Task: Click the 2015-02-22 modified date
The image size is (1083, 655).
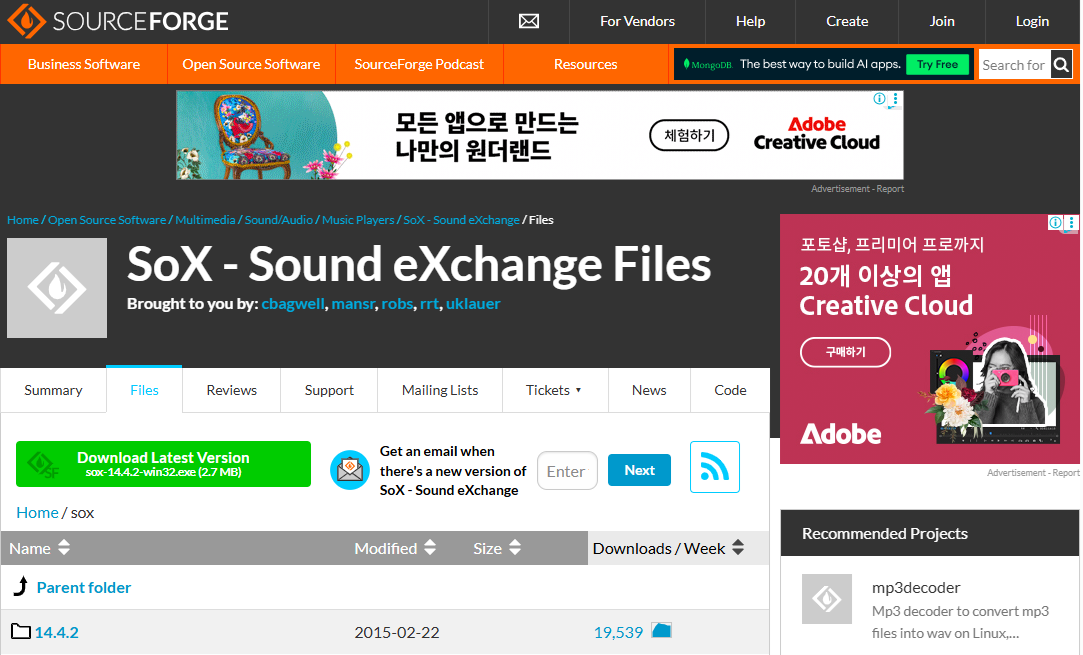Action: [397, 632]
